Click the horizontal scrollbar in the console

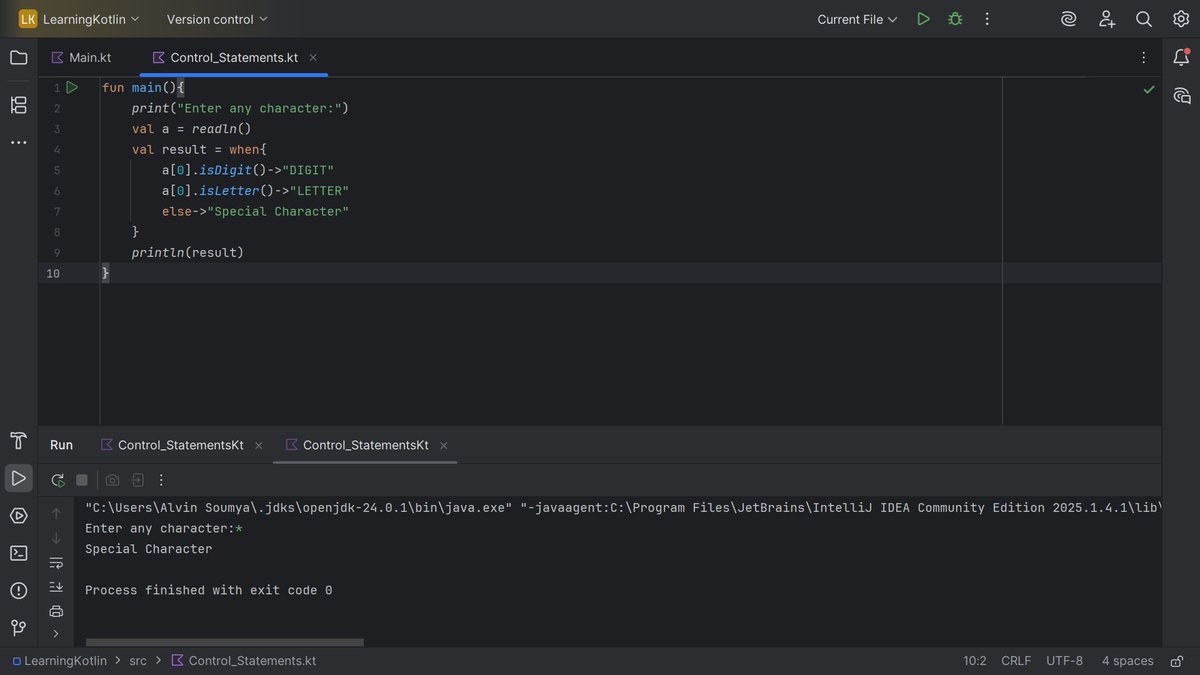tap(225, 642)
